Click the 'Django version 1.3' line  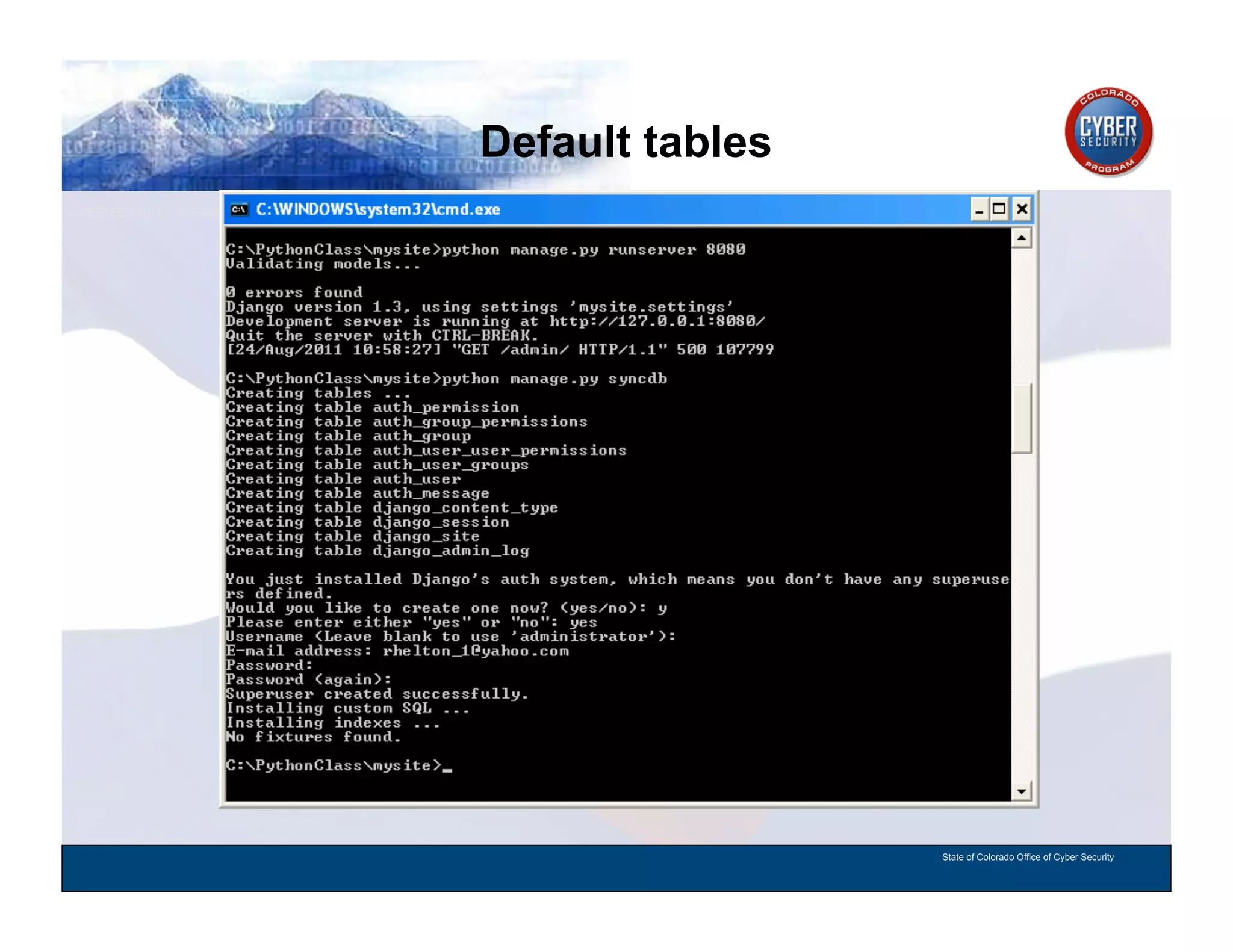480,308
